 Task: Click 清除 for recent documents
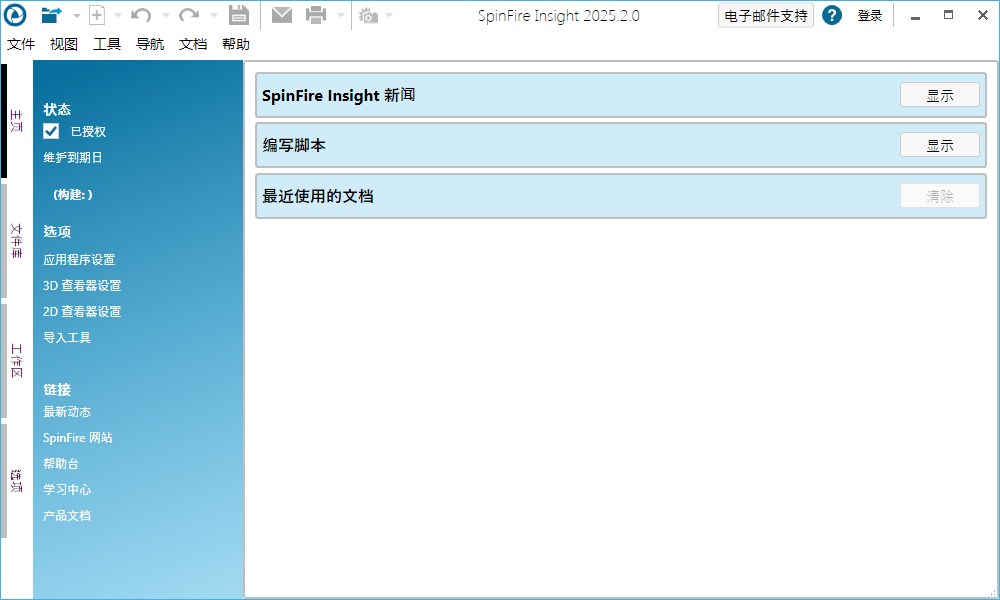[x=939, y=196]
